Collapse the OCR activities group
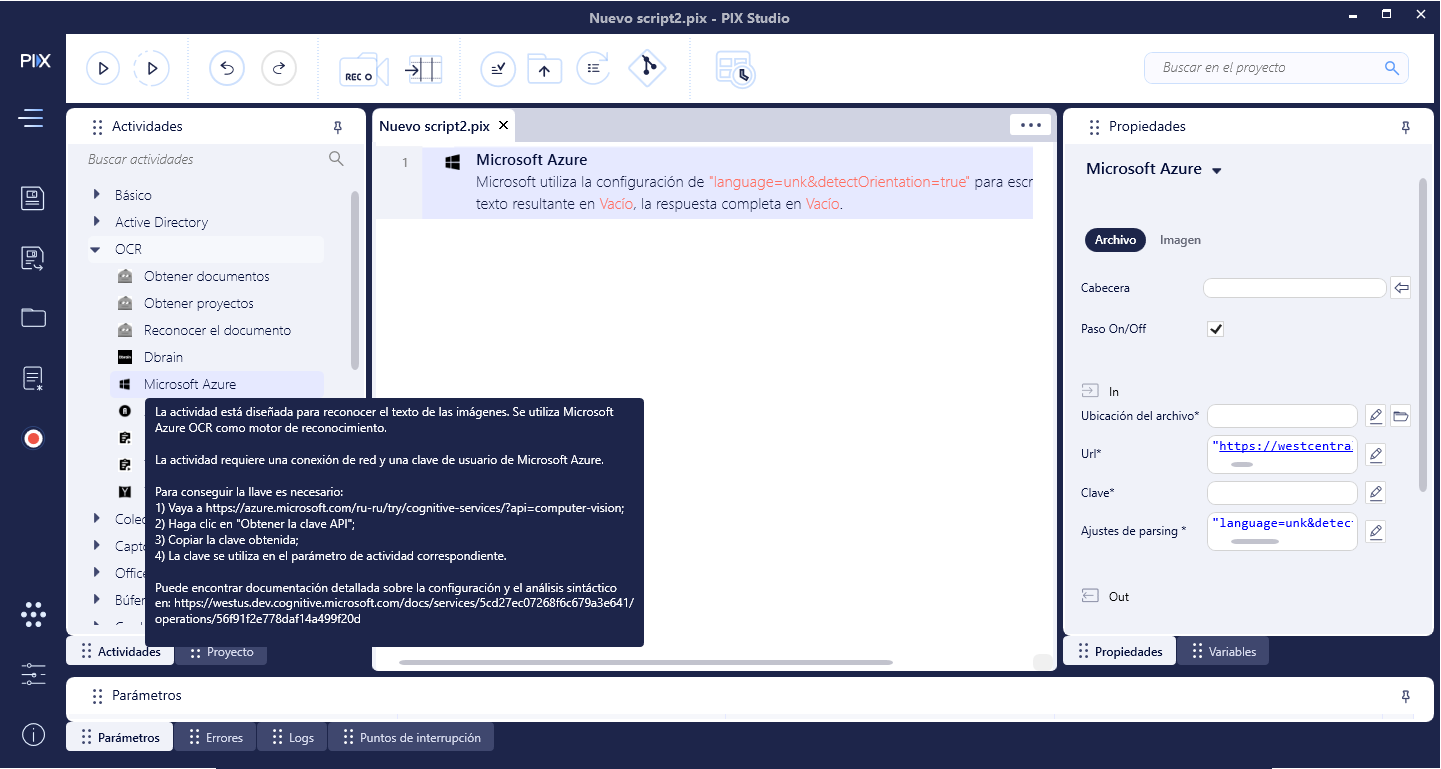Viewport: 1441px width, 769px height. (96, 249)
